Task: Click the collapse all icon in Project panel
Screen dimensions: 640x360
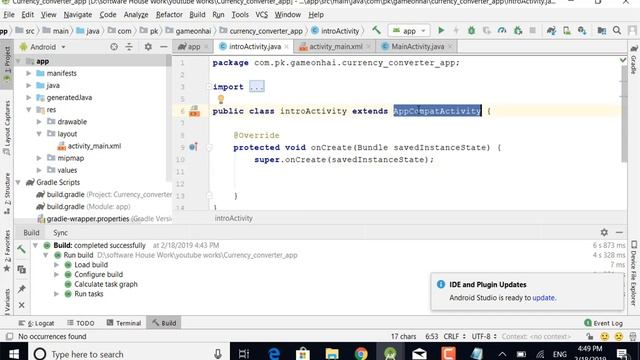Action: coord(129,47)
